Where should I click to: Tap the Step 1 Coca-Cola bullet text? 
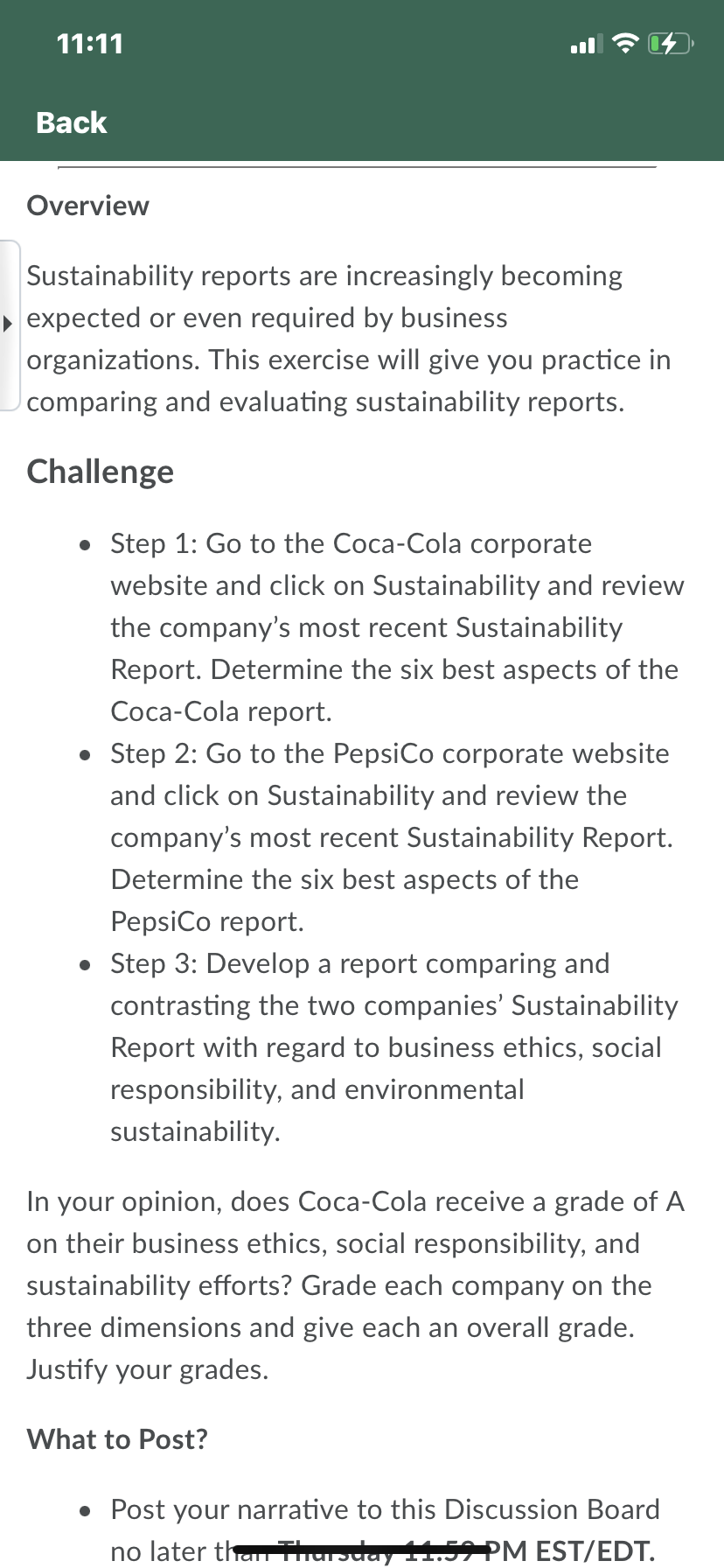coord(397,627)
